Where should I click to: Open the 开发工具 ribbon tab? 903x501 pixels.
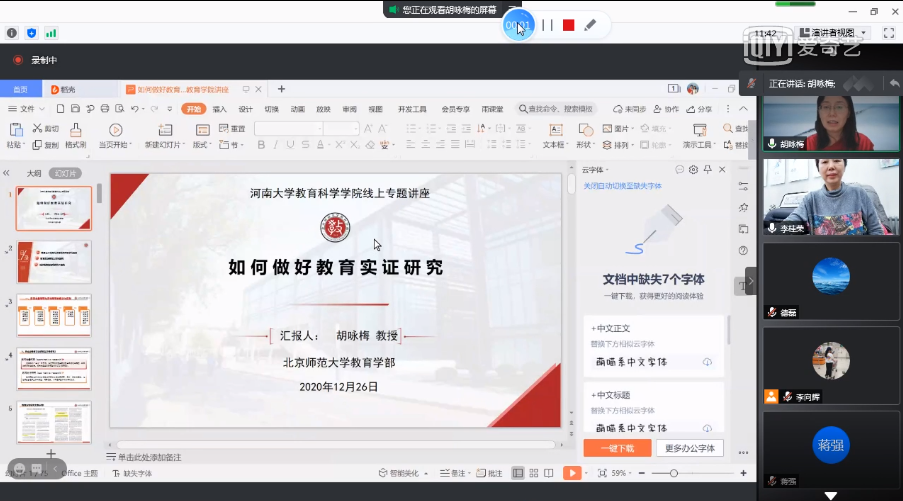coord(412,109)
